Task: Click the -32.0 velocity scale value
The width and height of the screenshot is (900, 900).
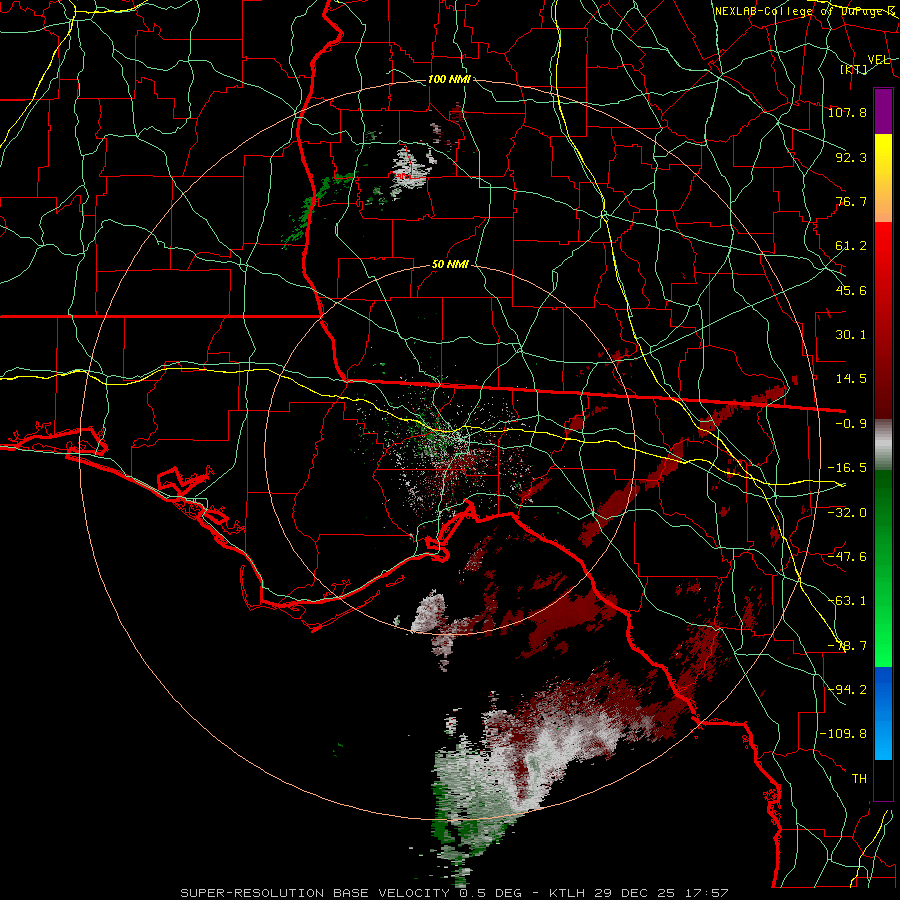Action: [847, 512]
